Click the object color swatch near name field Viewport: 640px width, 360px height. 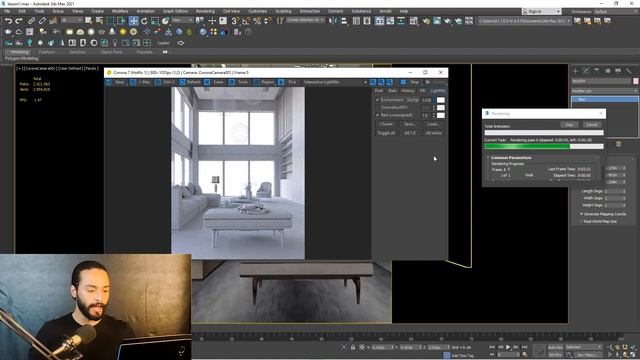click(x=636, y=81)
